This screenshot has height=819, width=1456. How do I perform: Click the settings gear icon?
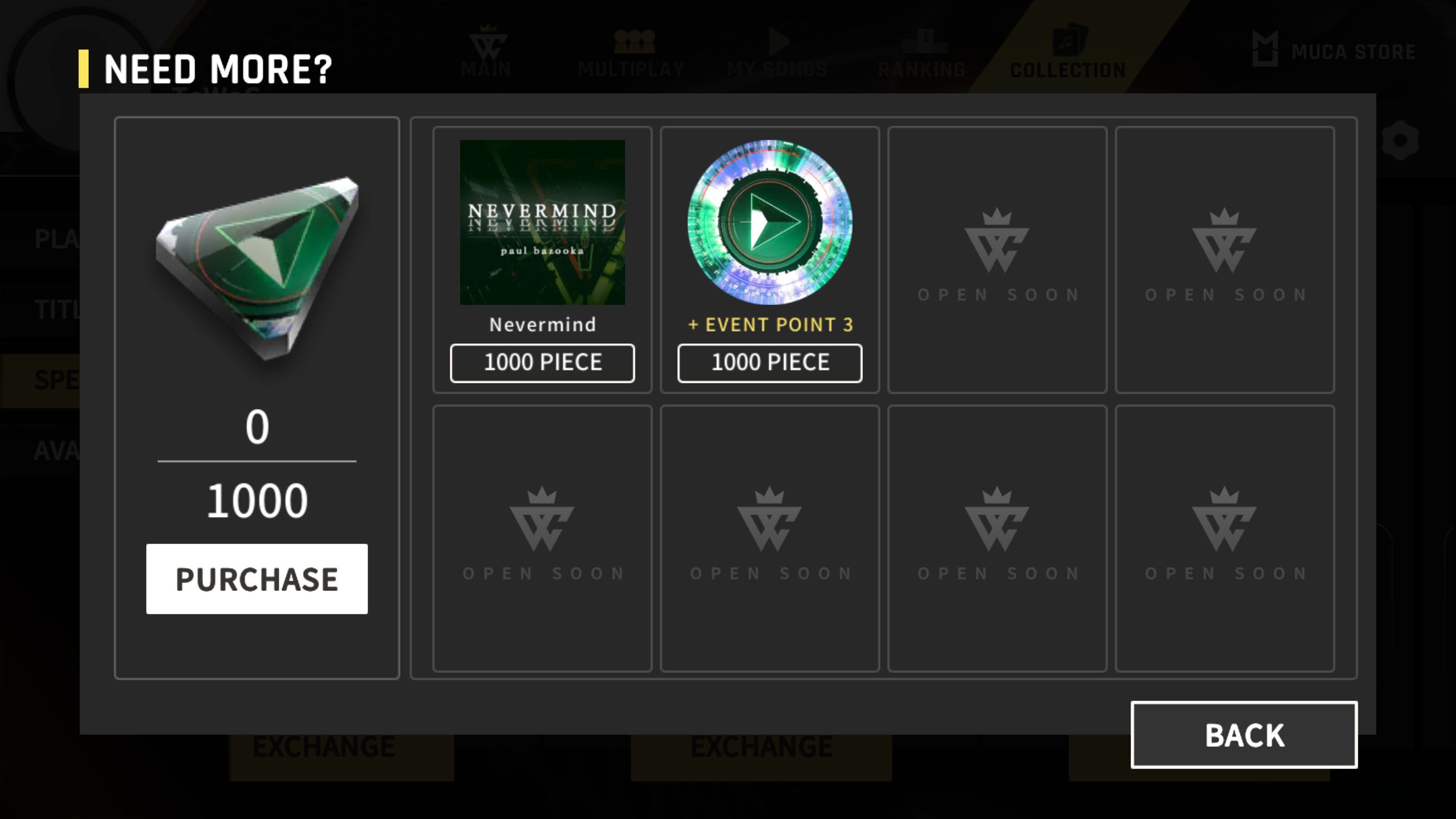point(1400,140)
